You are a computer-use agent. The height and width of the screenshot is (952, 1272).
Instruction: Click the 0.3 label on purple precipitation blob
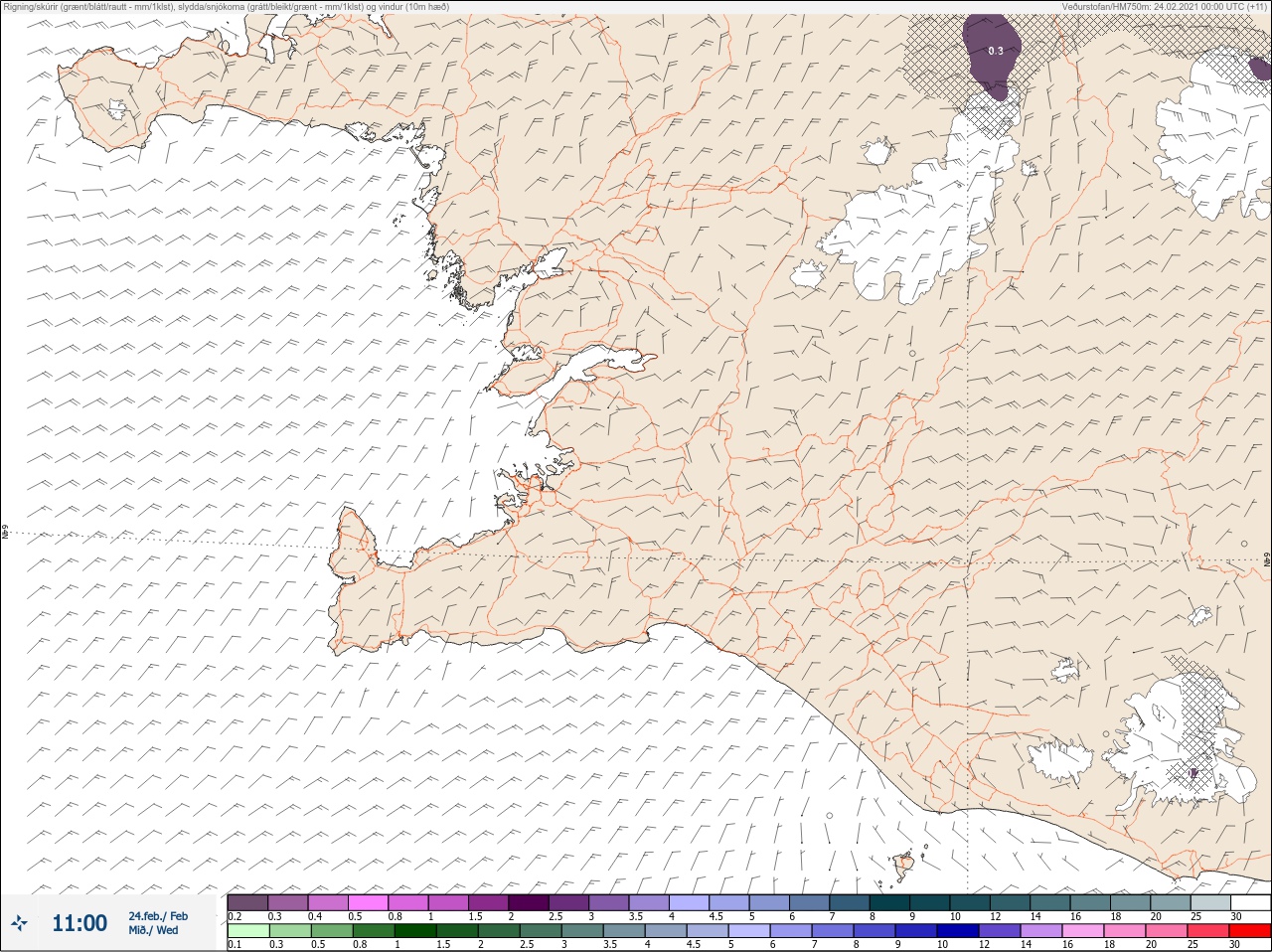[x=996, y=50]
